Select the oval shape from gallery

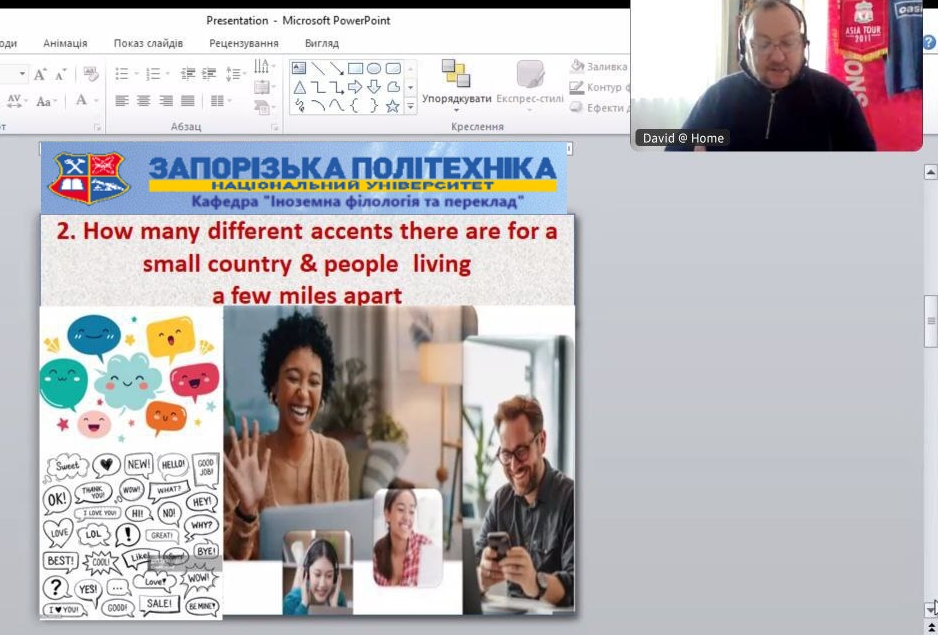tap(374, 68)
